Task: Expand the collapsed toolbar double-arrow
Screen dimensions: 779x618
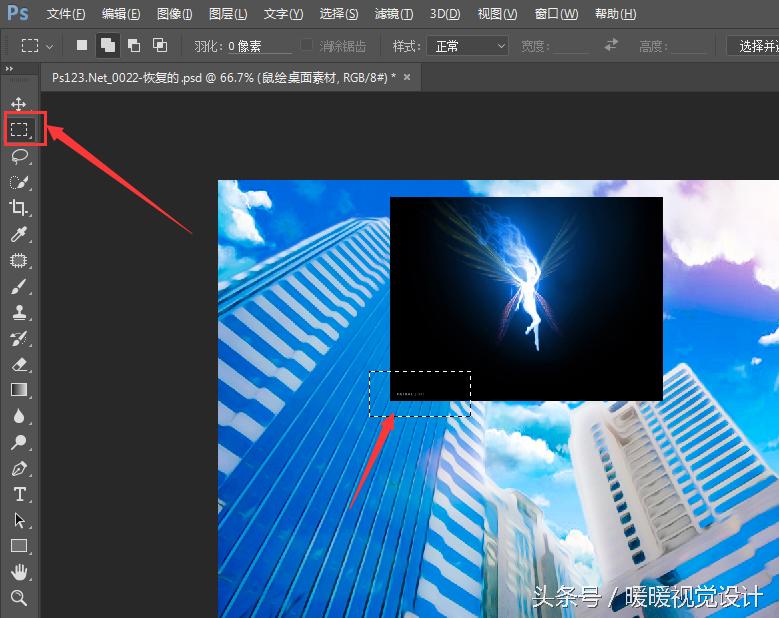Action: click(x=9, y=69)
